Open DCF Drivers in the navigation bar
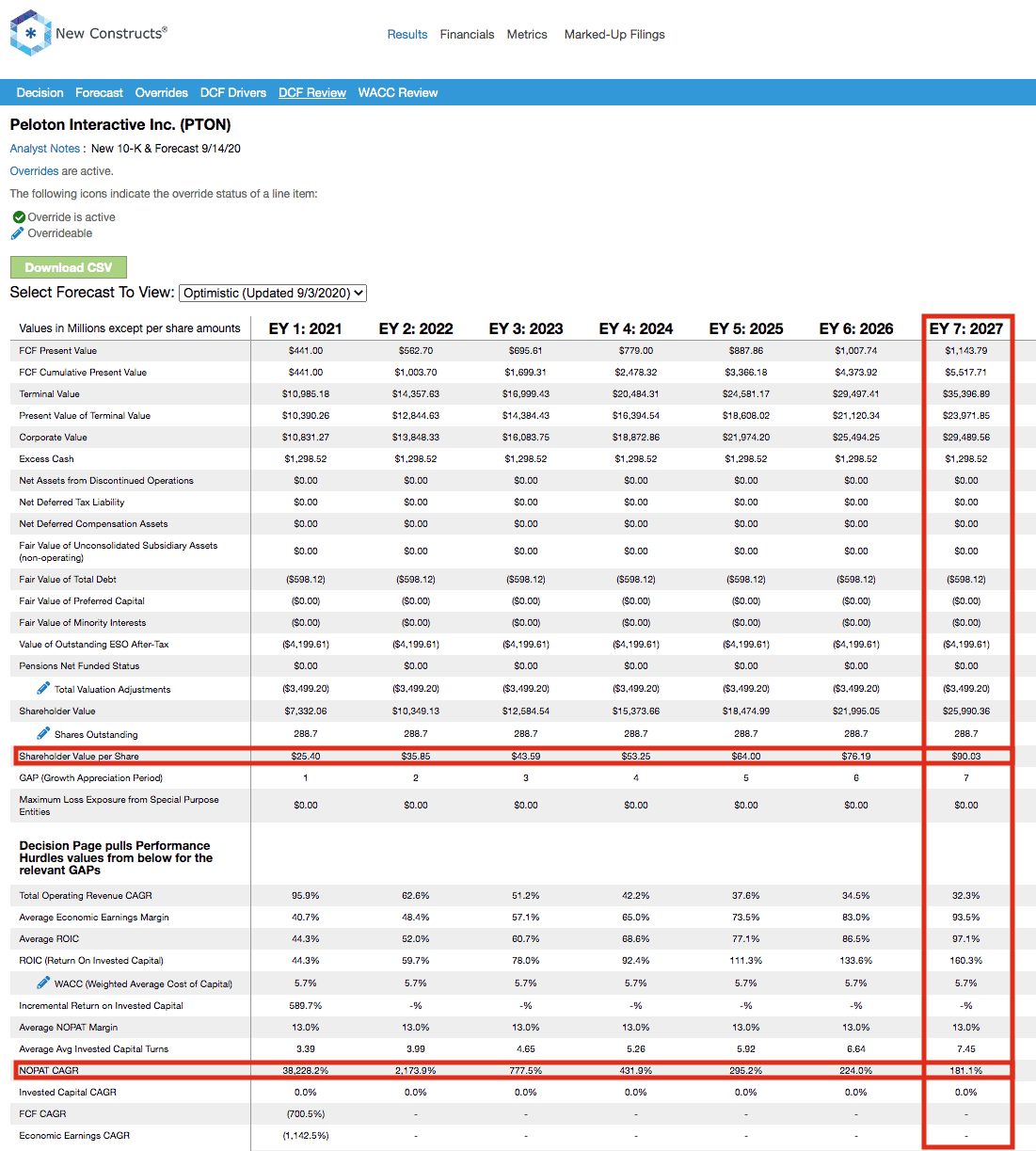Screen dimensions: 1036x1151 (233, 92)
